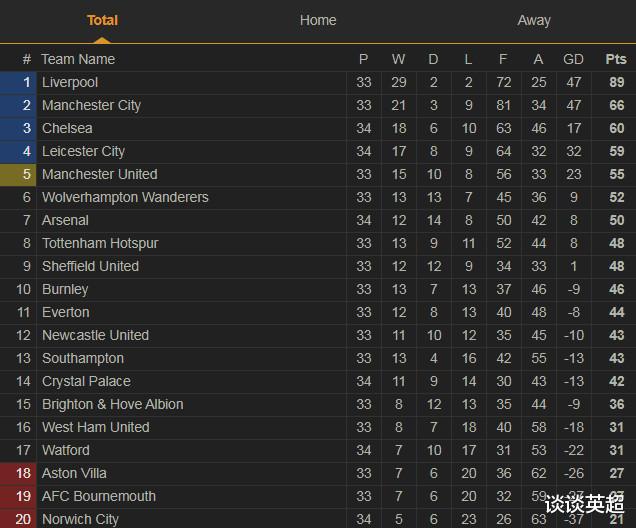This screenshot has width=636, height=528.
Task: Click on Wolverhampton Wanderers
Action: pos(125,197)
